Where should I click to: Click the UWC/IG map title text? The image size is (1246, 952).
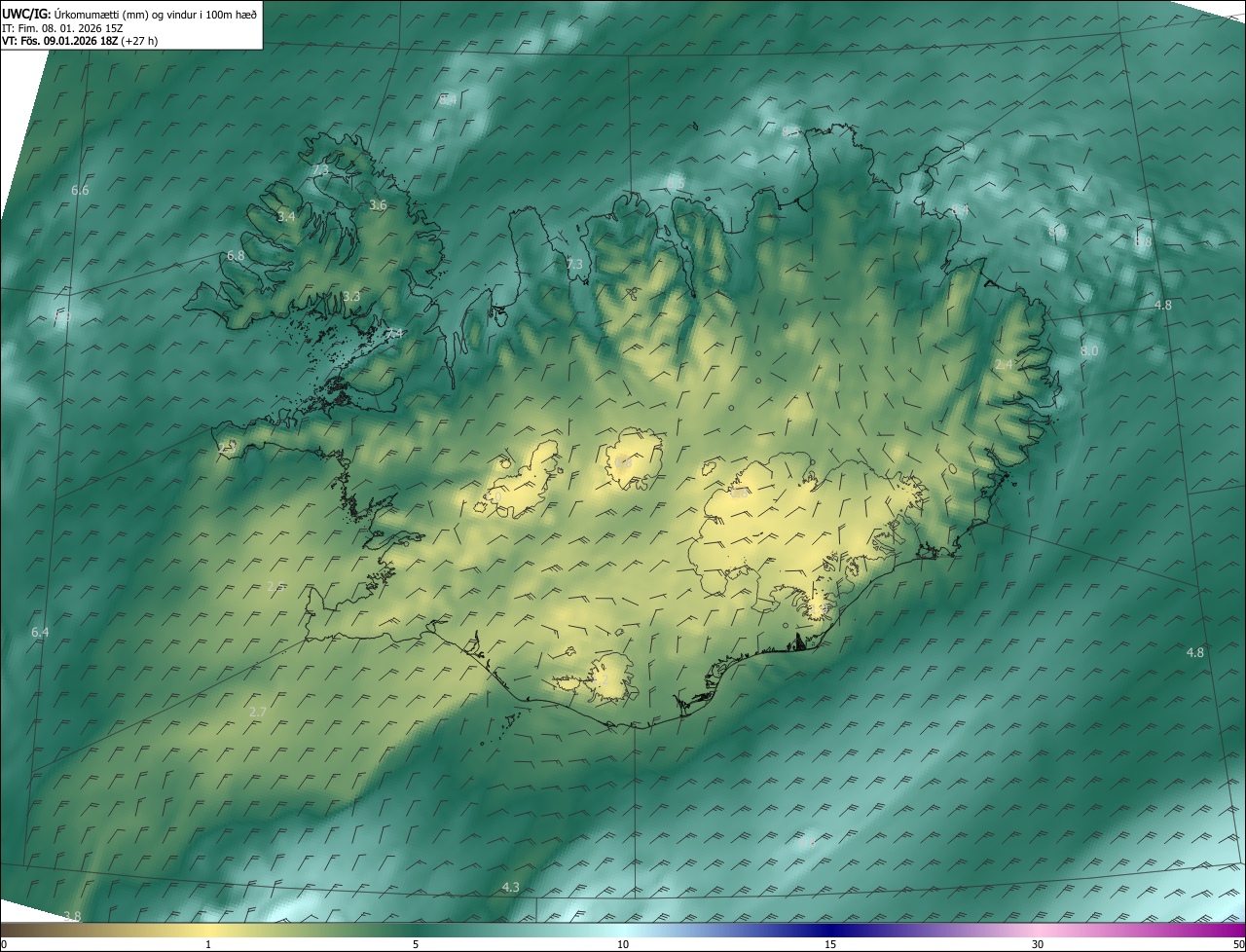tap(129, 13)
